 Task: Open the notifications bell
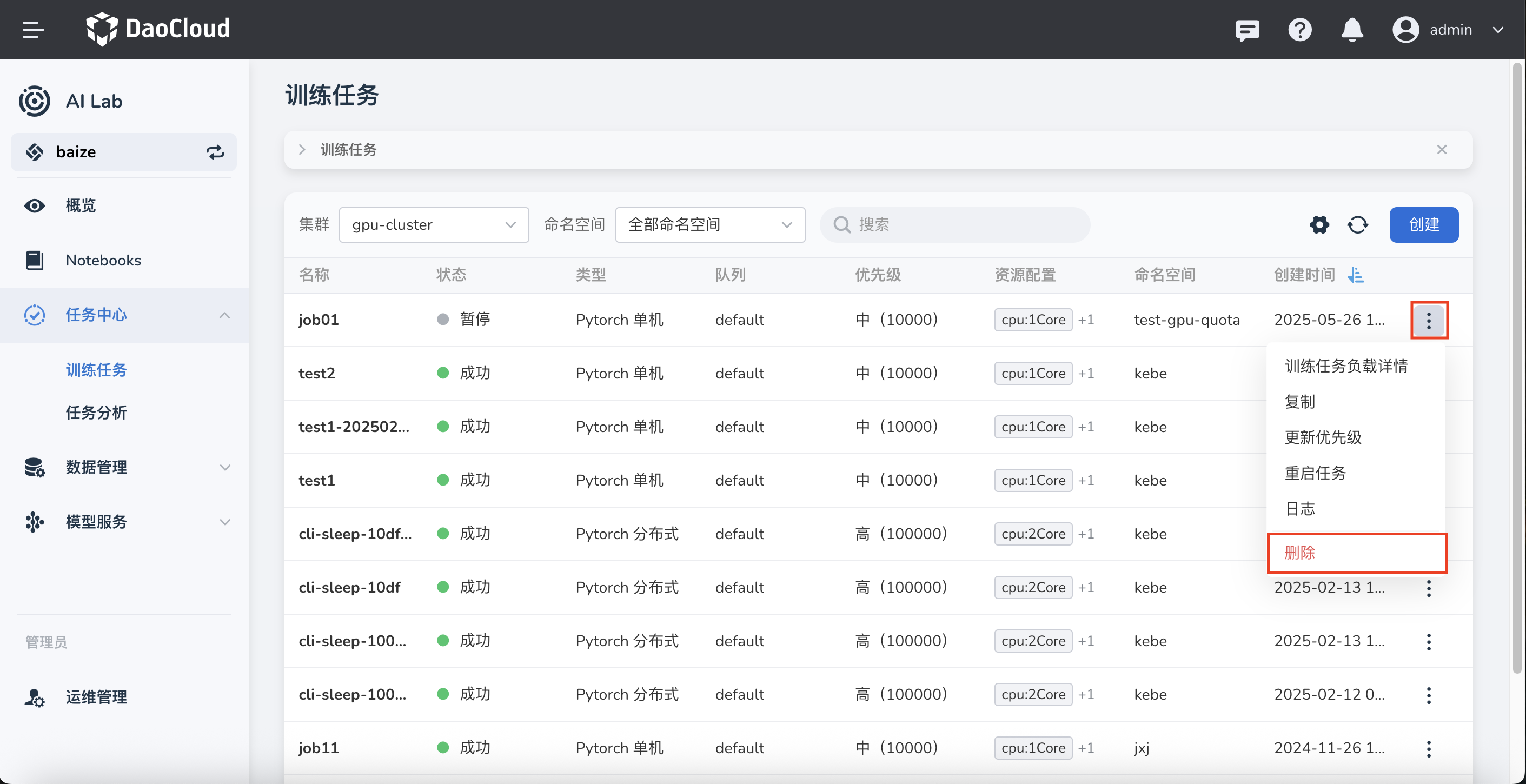pyautogui.click(x=1352, y=30)
